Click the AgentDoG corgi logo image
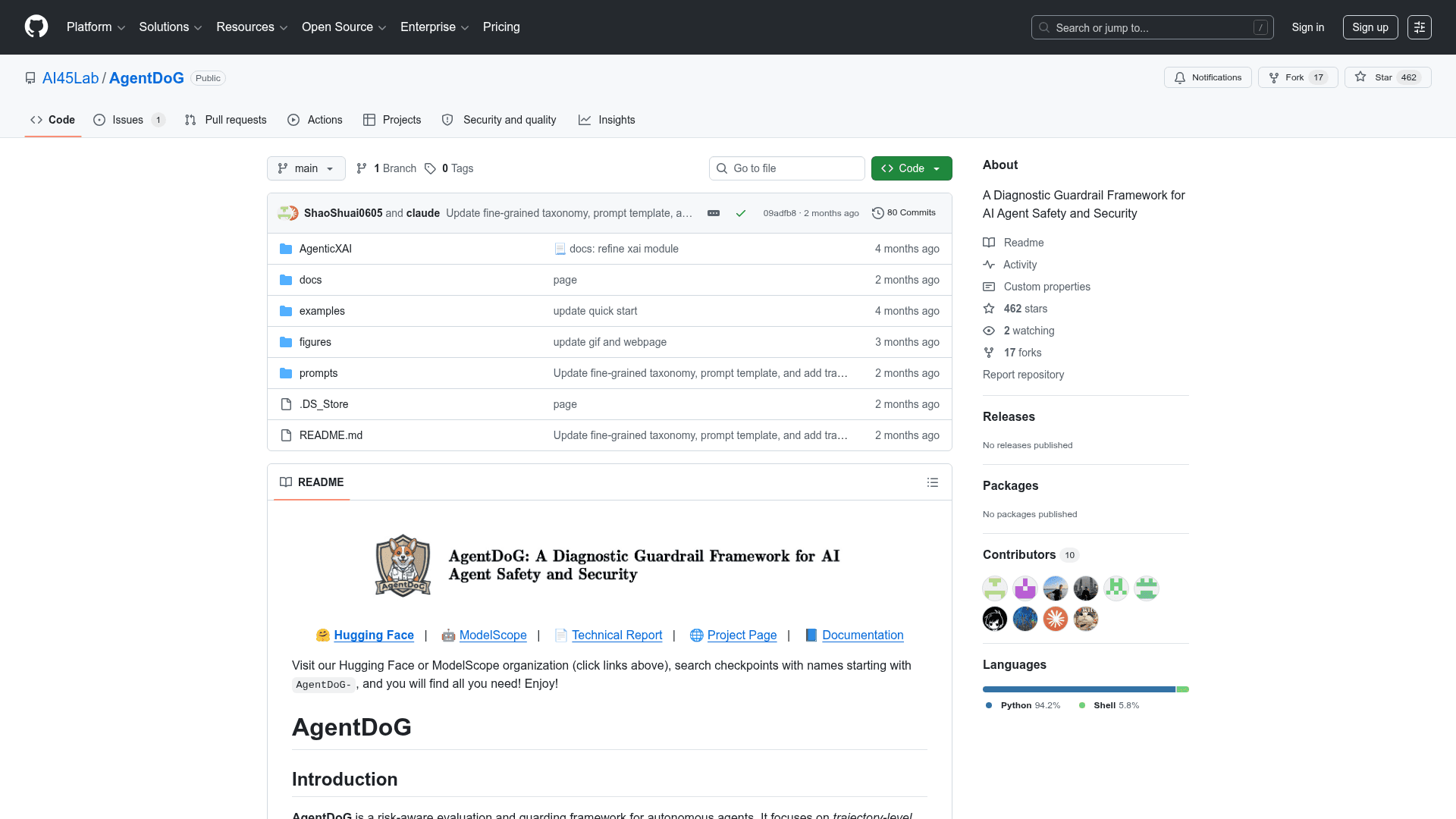 [403, 566]
